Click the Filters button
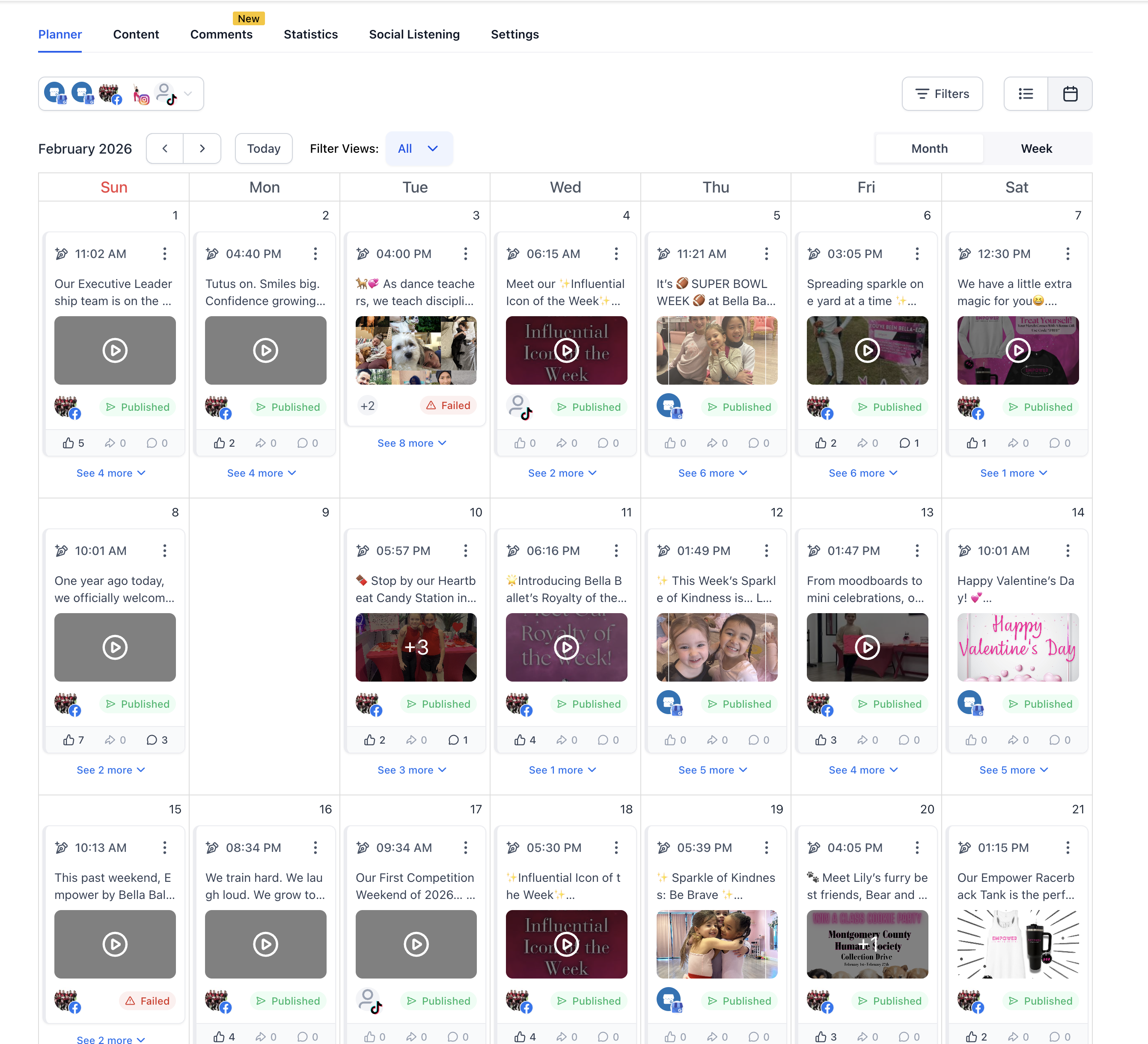The image size is (1148, 1044). point(942,94)
